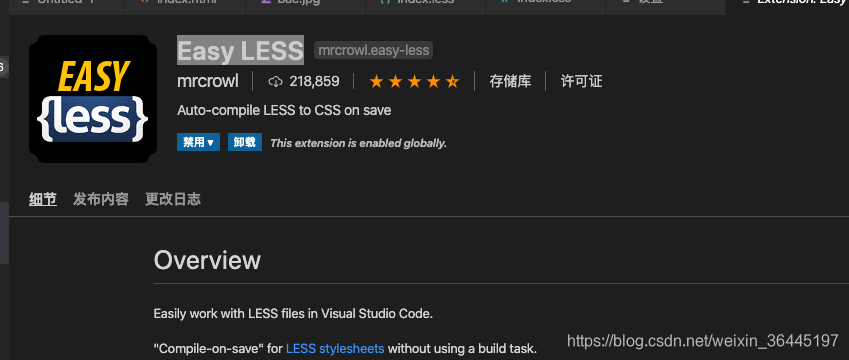The height and width of the screenshot is (360, 849).
Task: Uninstall the extension with 卸载 button
Action: pyautogui.click(x=245, y=142)
